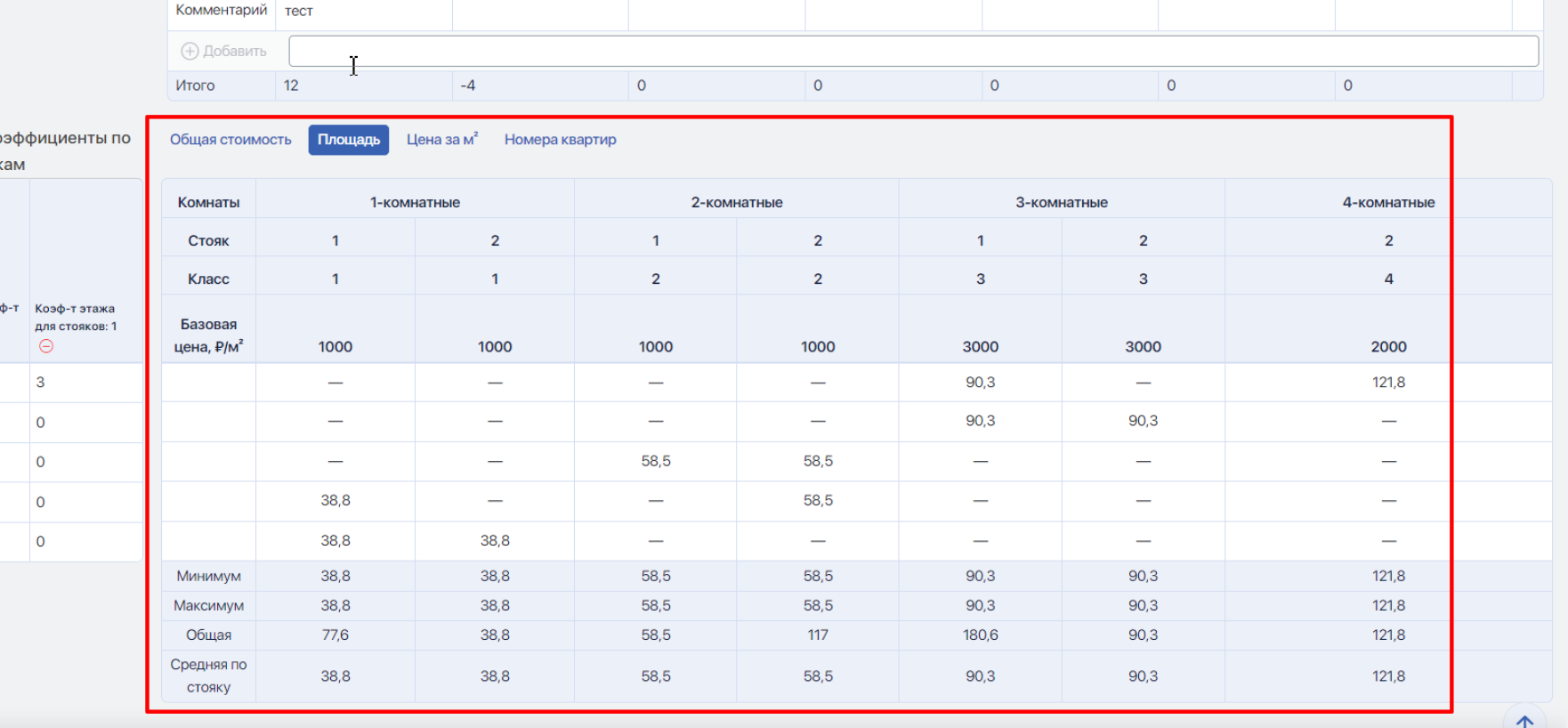Click the empty input field beside Добавить
This screenshot has height=728, width=1568.
tap(913, 51)
